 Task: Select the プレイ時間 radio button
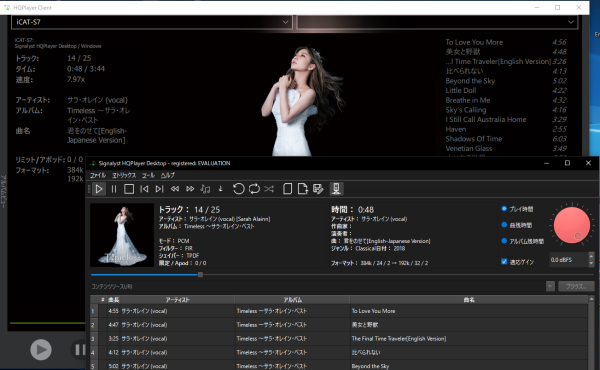(504, 209)
